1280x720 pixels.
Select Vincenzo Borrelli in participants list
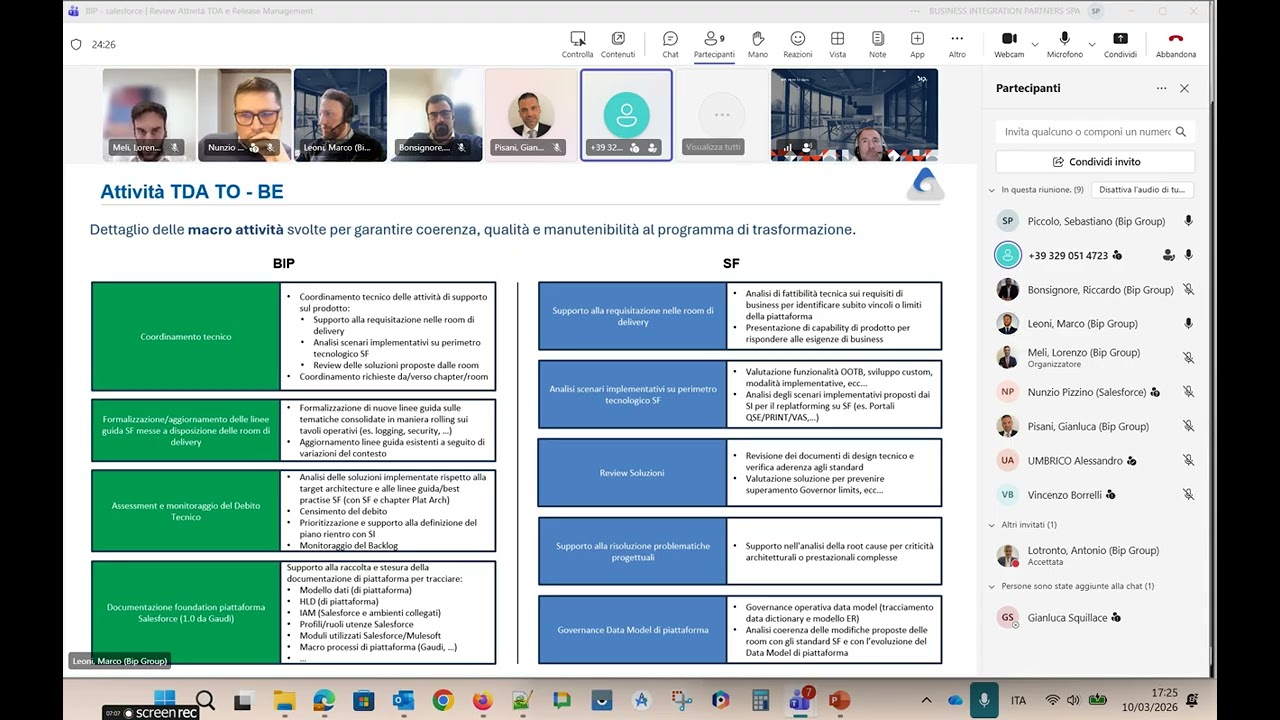[x=1095, y=494]
